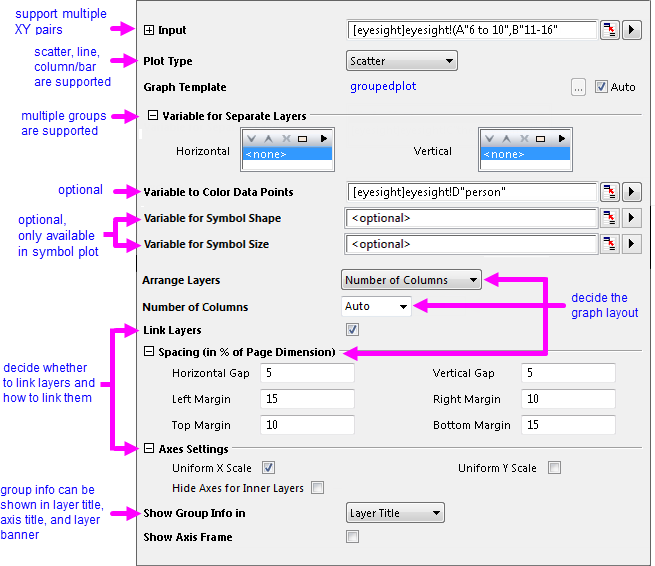Check Hide Axes for Inner Layers
The width and height of the screenshot is (655, 566).
(x=317, y=488)
